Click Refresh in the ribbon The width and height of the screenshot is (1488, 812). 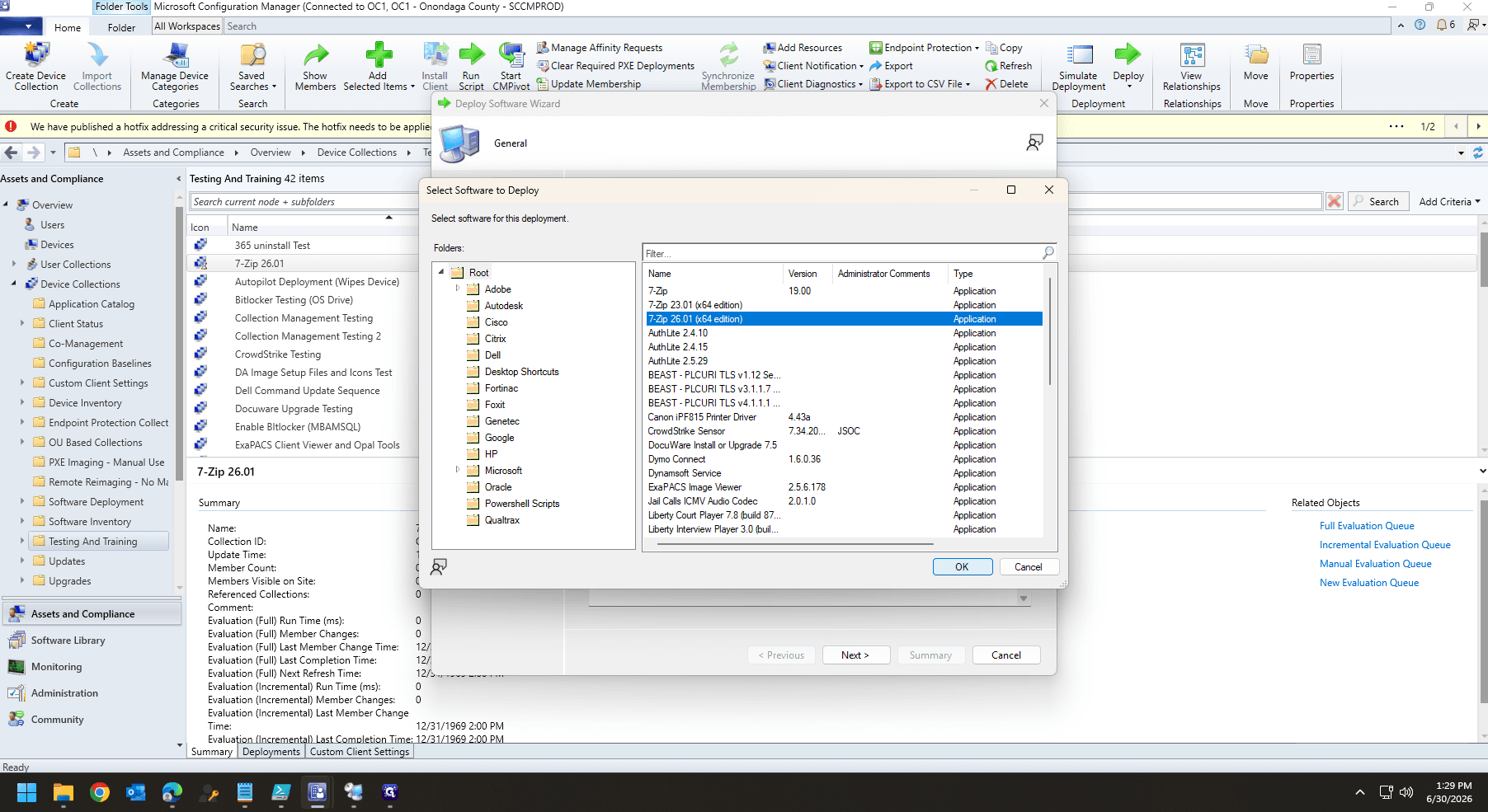1008,66
